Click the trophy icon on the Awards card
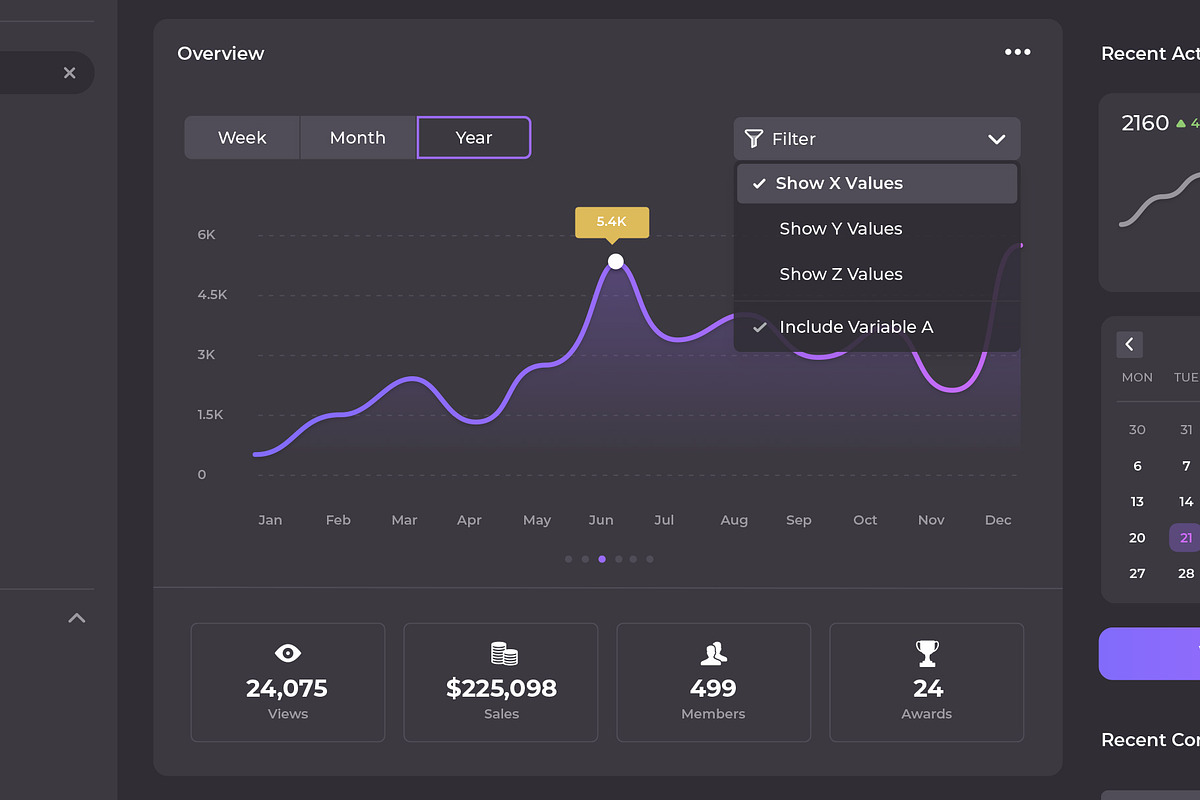The width and height of the screenshot is (1200, 800). click(x=926, y=654)
